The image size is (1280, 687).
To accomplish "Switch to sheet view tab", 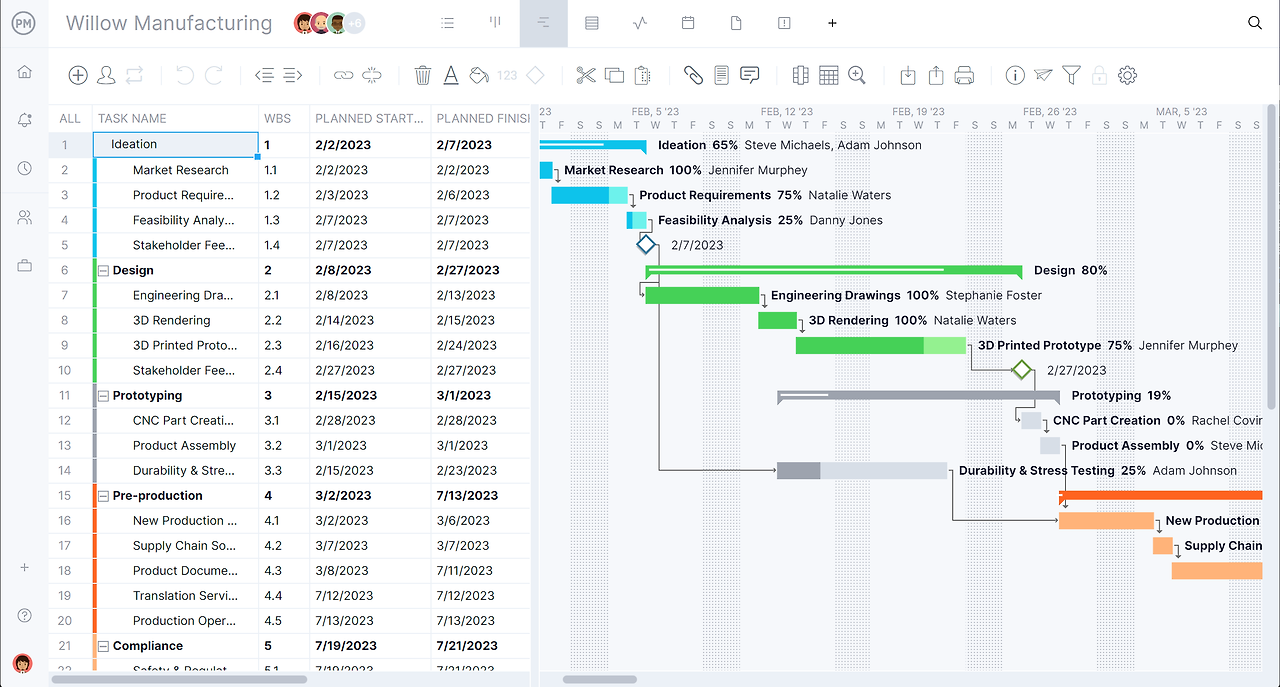I will click(x=592, y=23).
